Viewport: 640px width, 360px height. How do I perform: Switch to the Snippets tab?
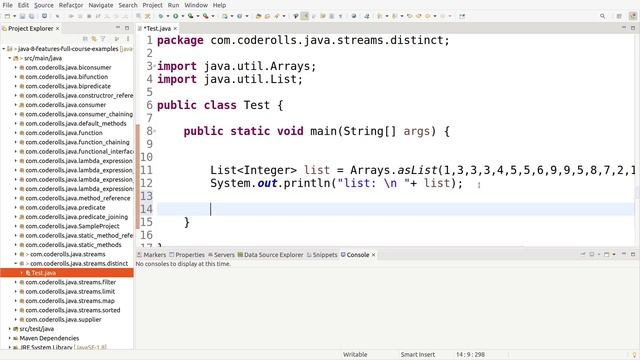[x=322, y=255]
